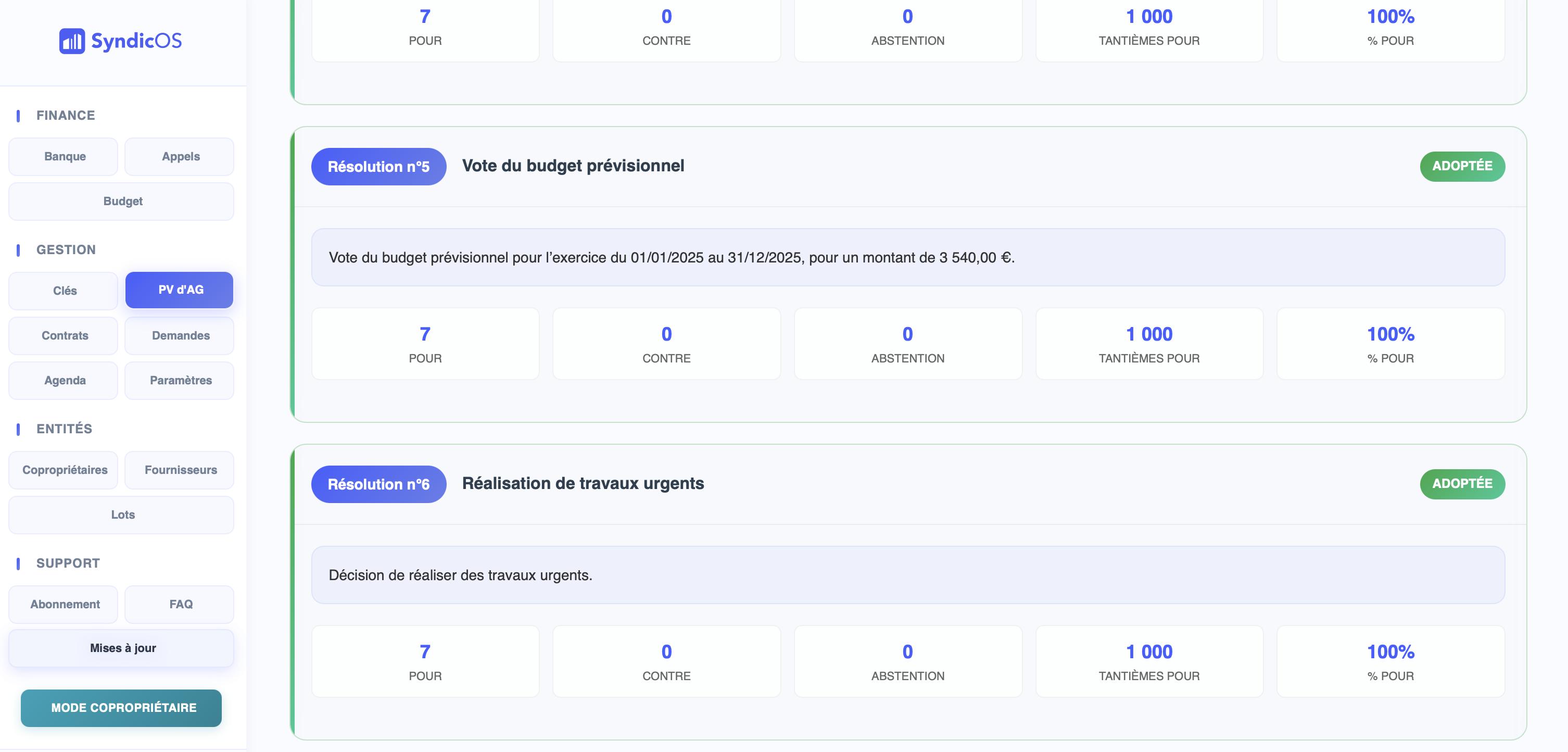Go to the Budget page
Screen dimensions: 1568x752
point(122,202)
